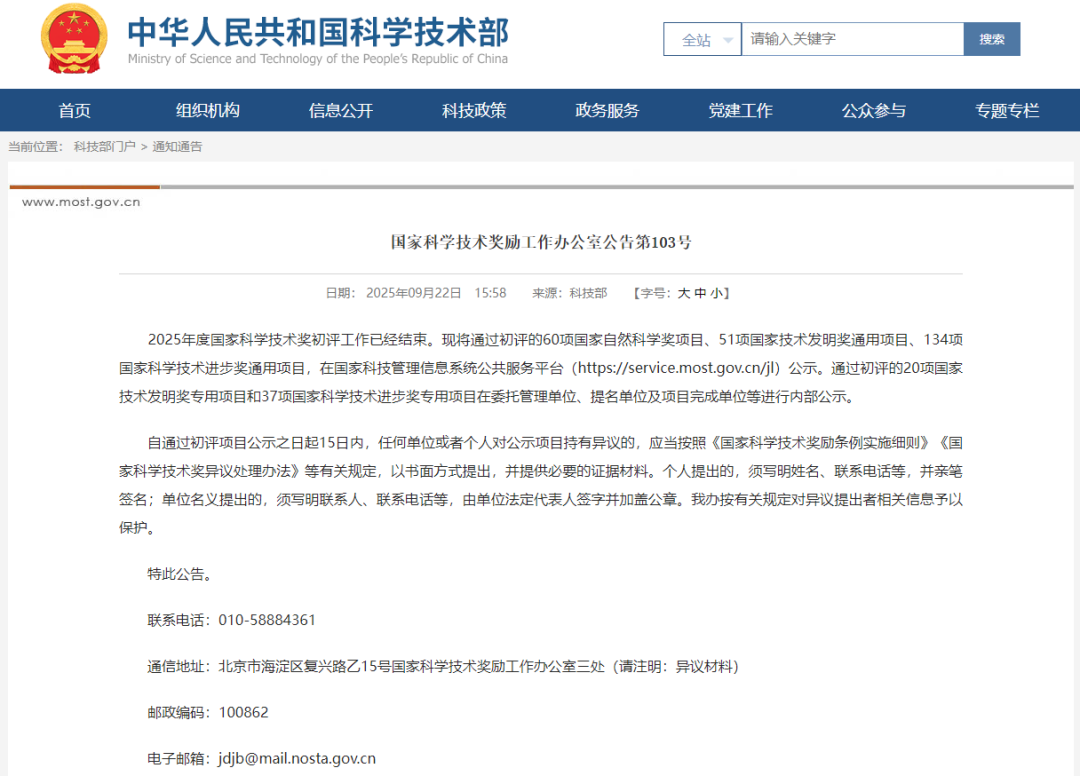Expand the search category selector arrow
The height and width of the screenshot is (776, 1080).
727,39
